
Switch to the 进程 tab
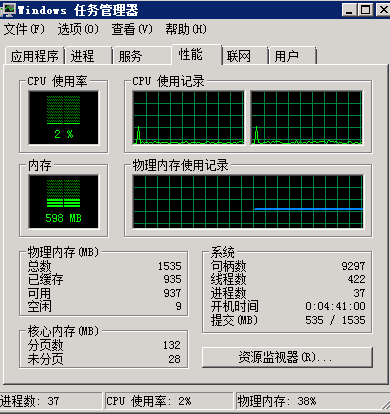pyautogui.click(x=88, y=56)
